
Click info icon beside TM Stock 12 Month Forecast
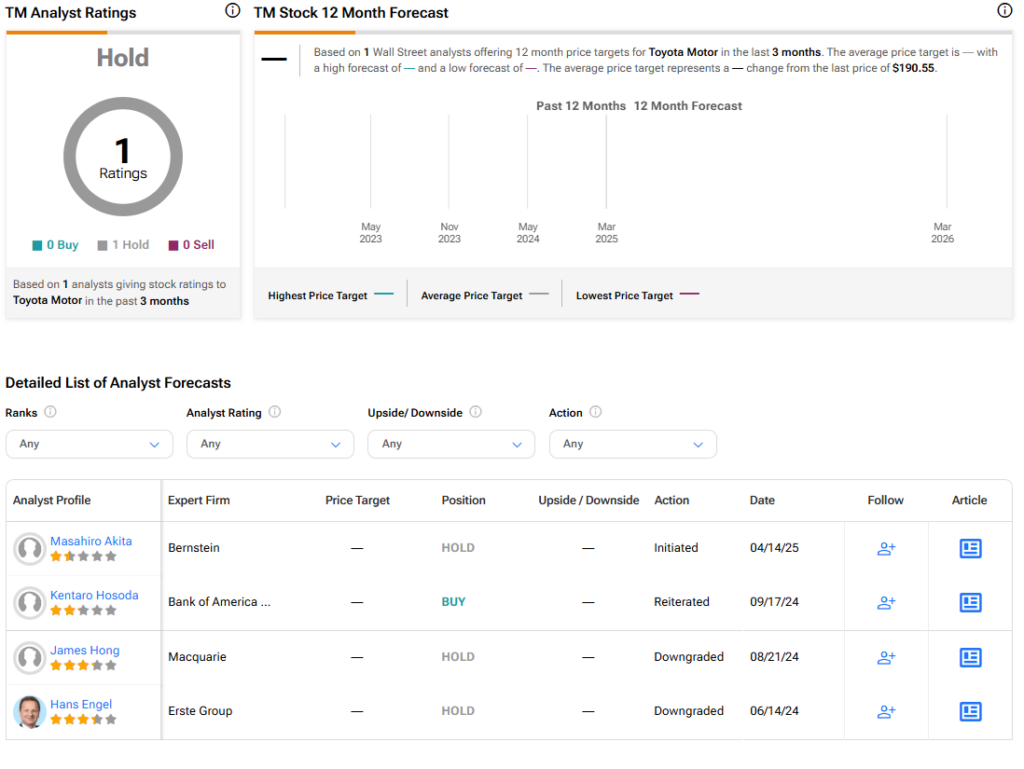pyautogui.click(x=1004, y=10)
